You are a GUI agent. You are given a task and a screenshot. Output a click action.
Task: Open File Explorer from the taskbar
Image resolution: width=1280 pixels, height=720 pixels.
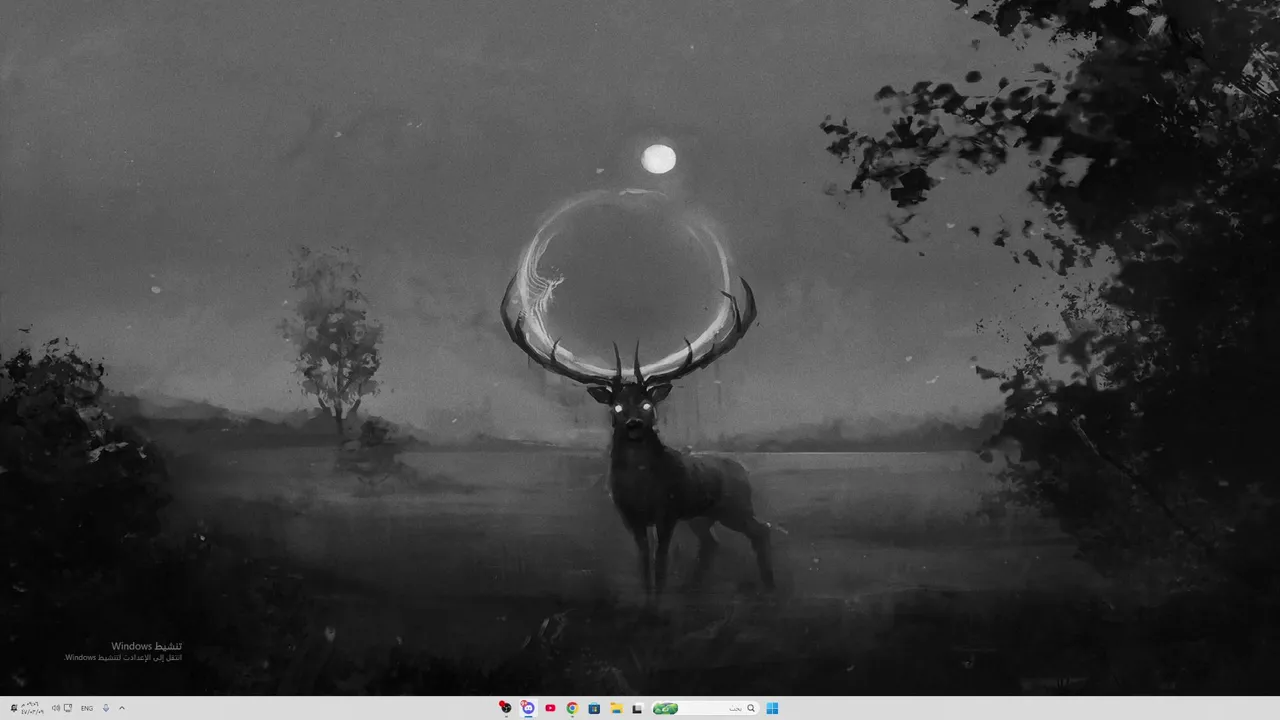tap(616, 708)
